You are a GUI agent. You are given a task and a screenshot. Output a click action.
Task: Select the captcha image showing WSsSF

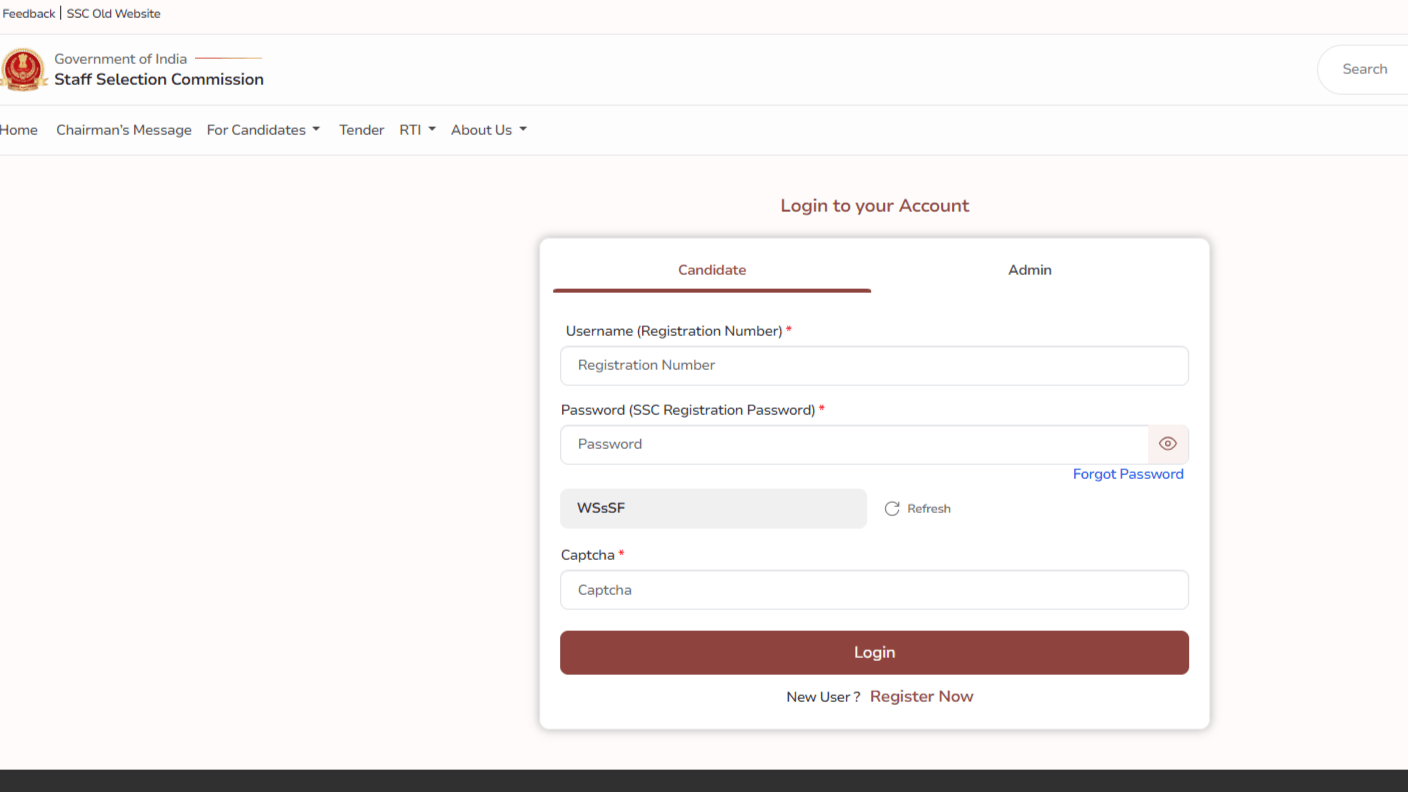tap(712, 508)
